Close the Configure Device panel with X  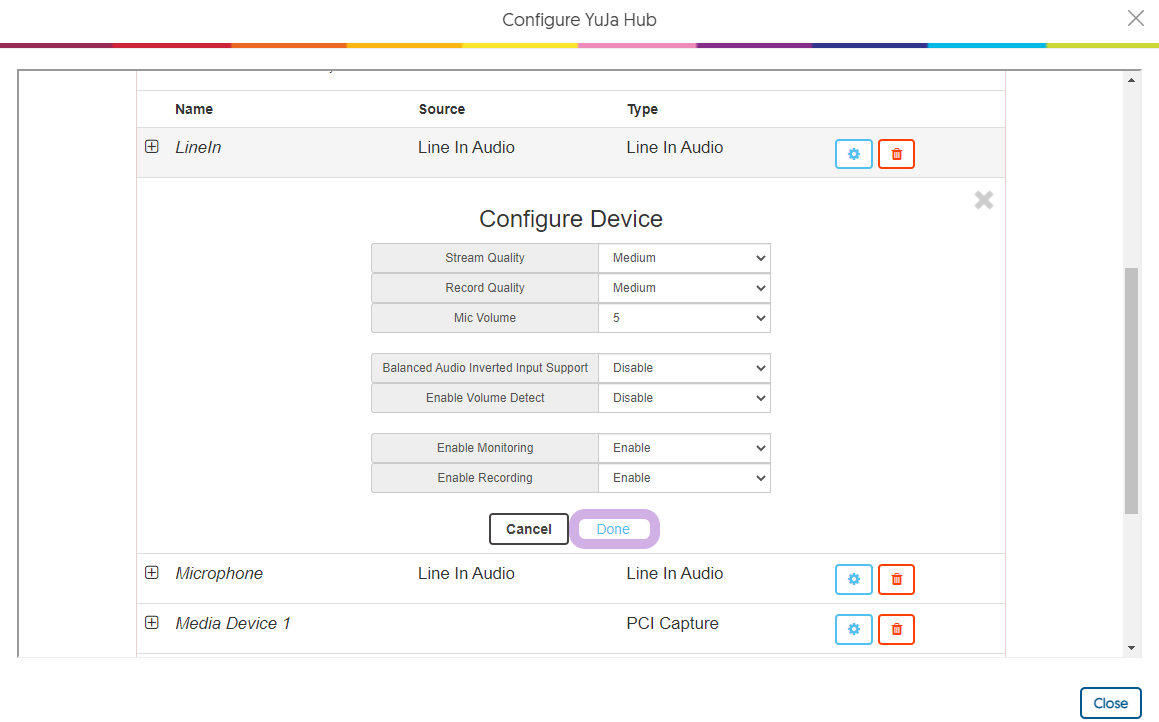984,200
